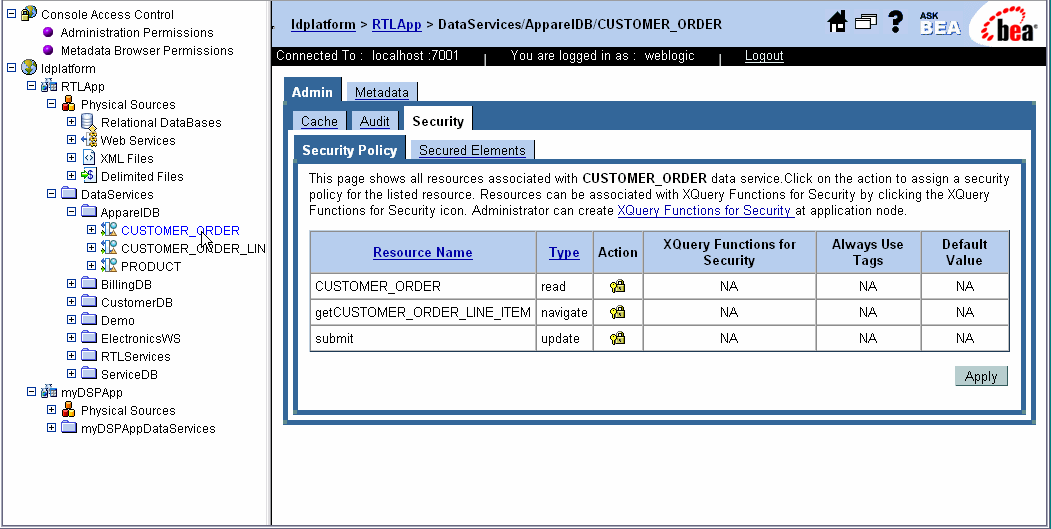Screen dimensions: 1051x529
Task: Collapse the Console Access Control node
Action: [x=11, y=13]
